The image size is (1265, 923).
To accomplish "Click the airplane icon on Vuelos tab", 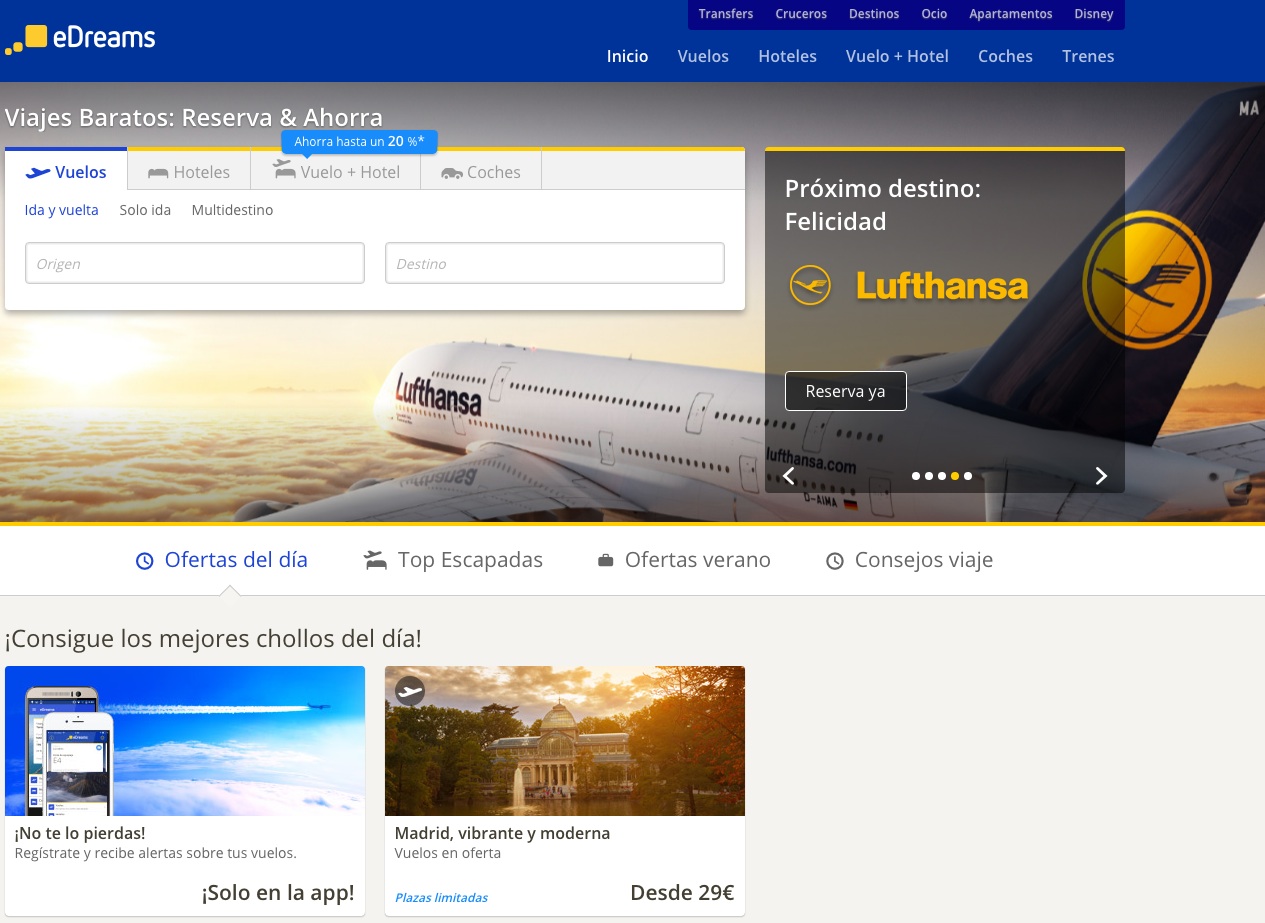I will [38, 172].
